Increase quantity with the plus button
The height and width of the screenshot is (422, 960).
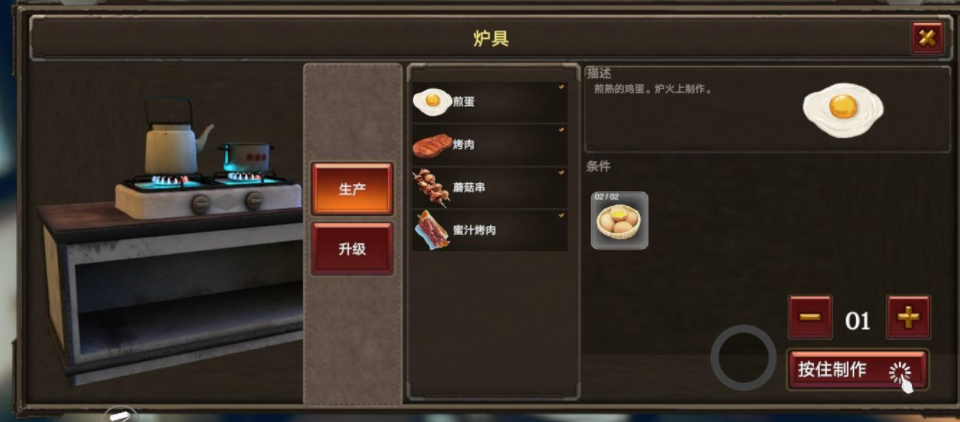909,317
